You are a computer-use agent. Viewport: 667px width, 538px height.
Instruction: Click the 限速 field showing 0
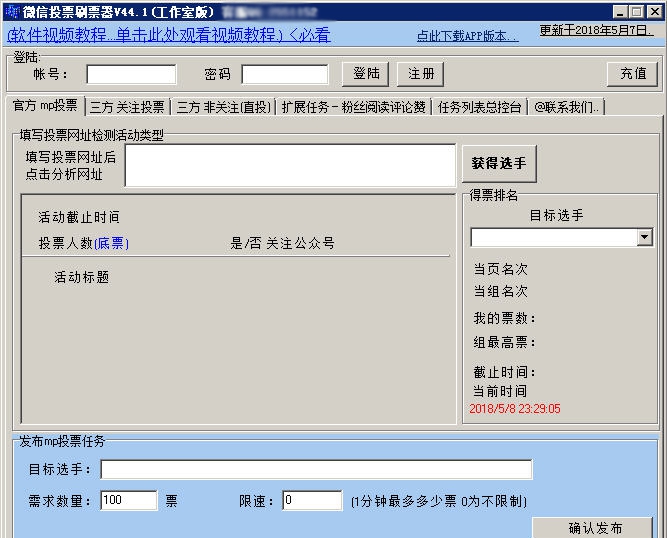pyautogui.click(x=312, y=500)
